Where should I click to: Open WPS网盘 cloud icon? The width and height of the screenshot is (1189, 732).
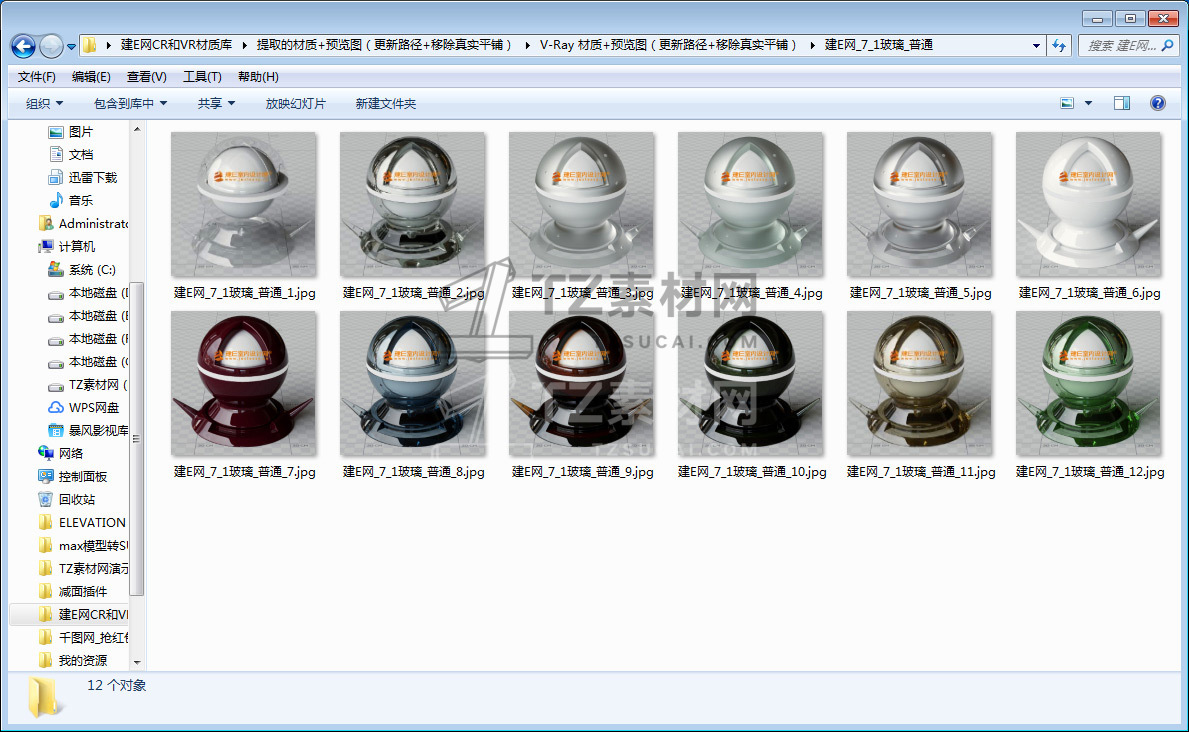coord(56,407)
